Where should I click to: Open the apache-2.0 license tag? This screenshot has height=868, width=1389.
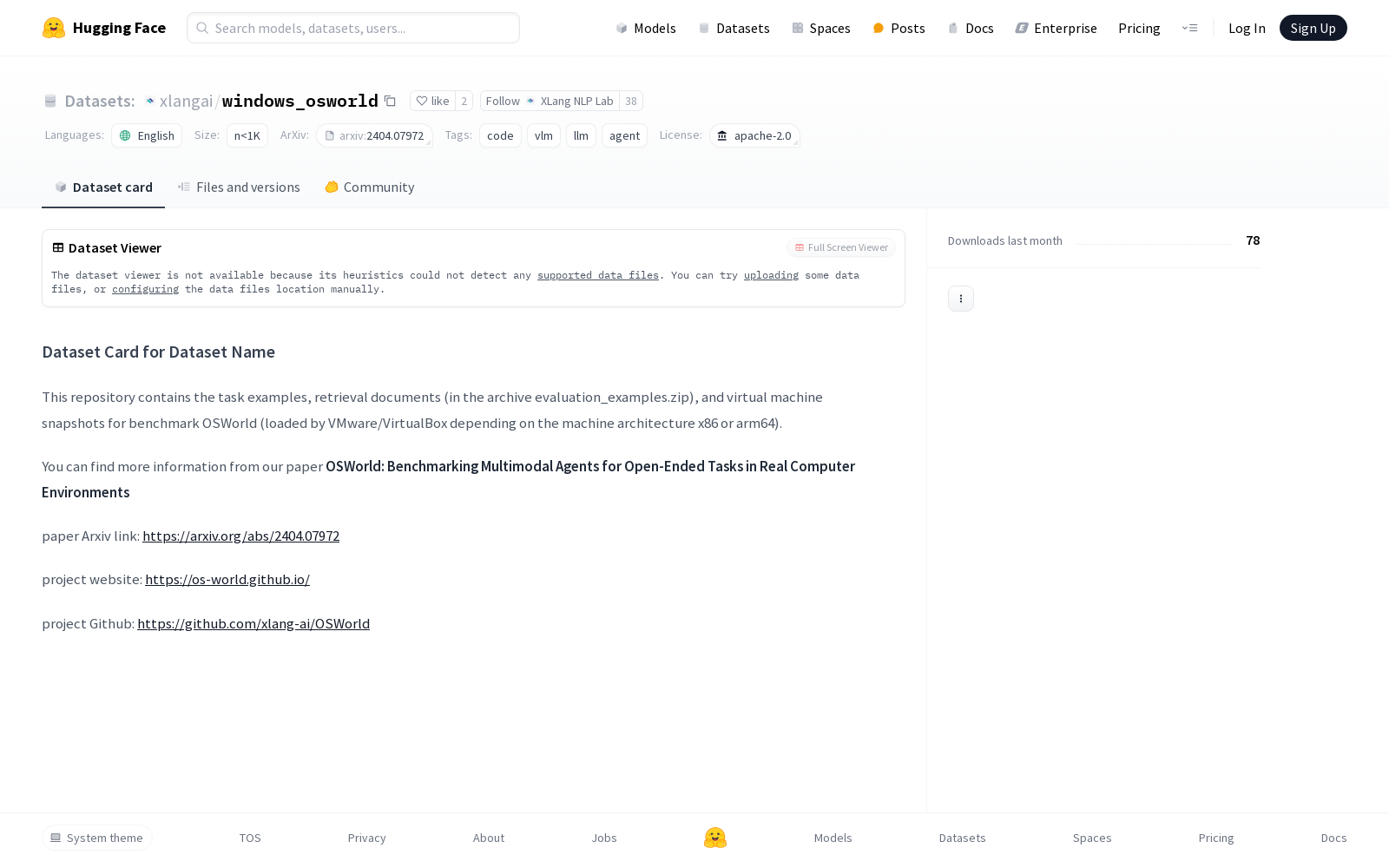click(x=754, y=135)
